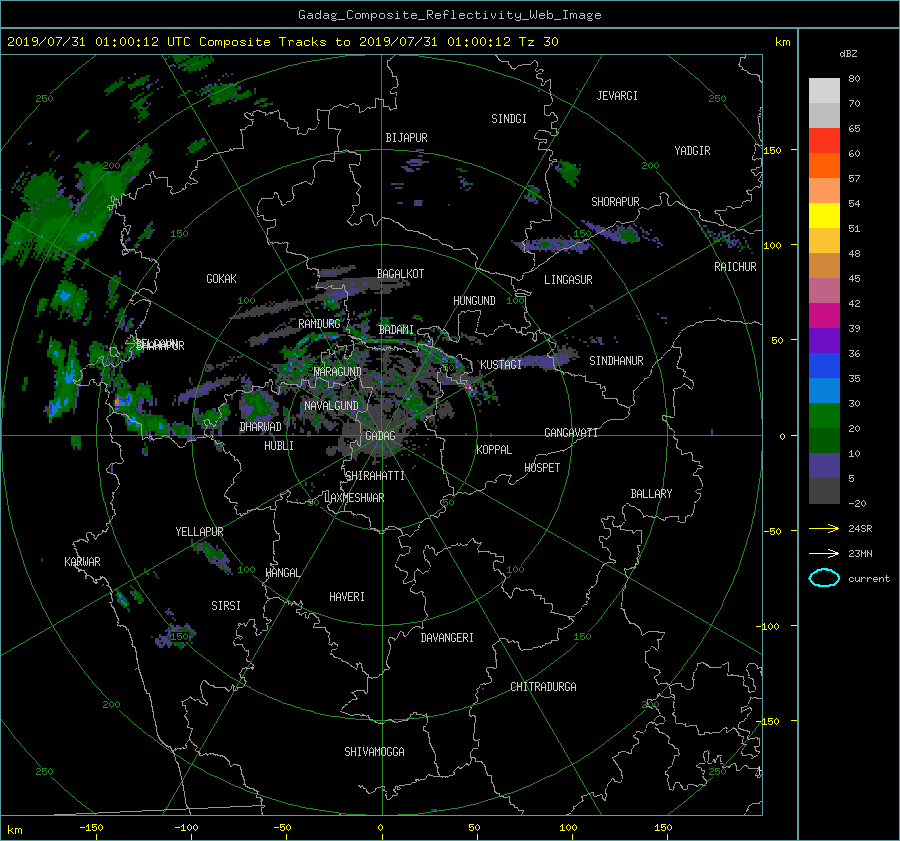Click the white 23MN track arrow in legend
The width and height of the screenshot is (900, 841).
(x=824, y=553)
